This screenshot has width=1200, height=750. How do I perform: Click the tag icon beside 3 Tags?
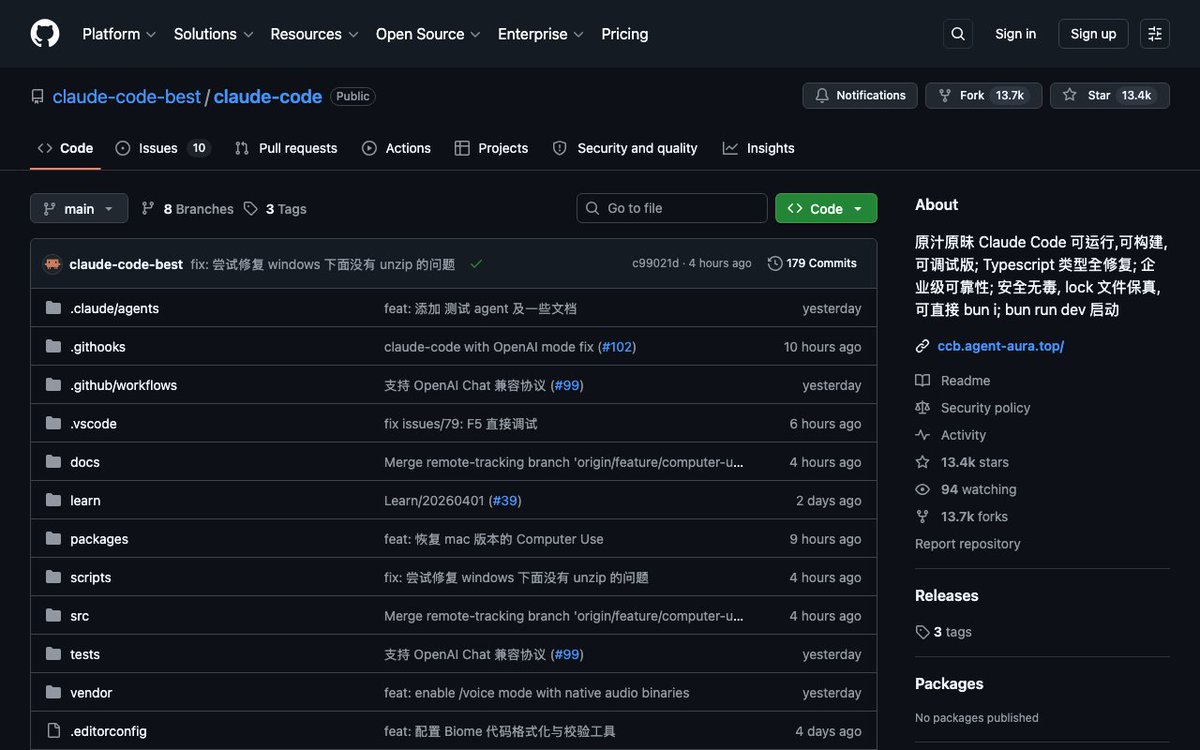250,208
